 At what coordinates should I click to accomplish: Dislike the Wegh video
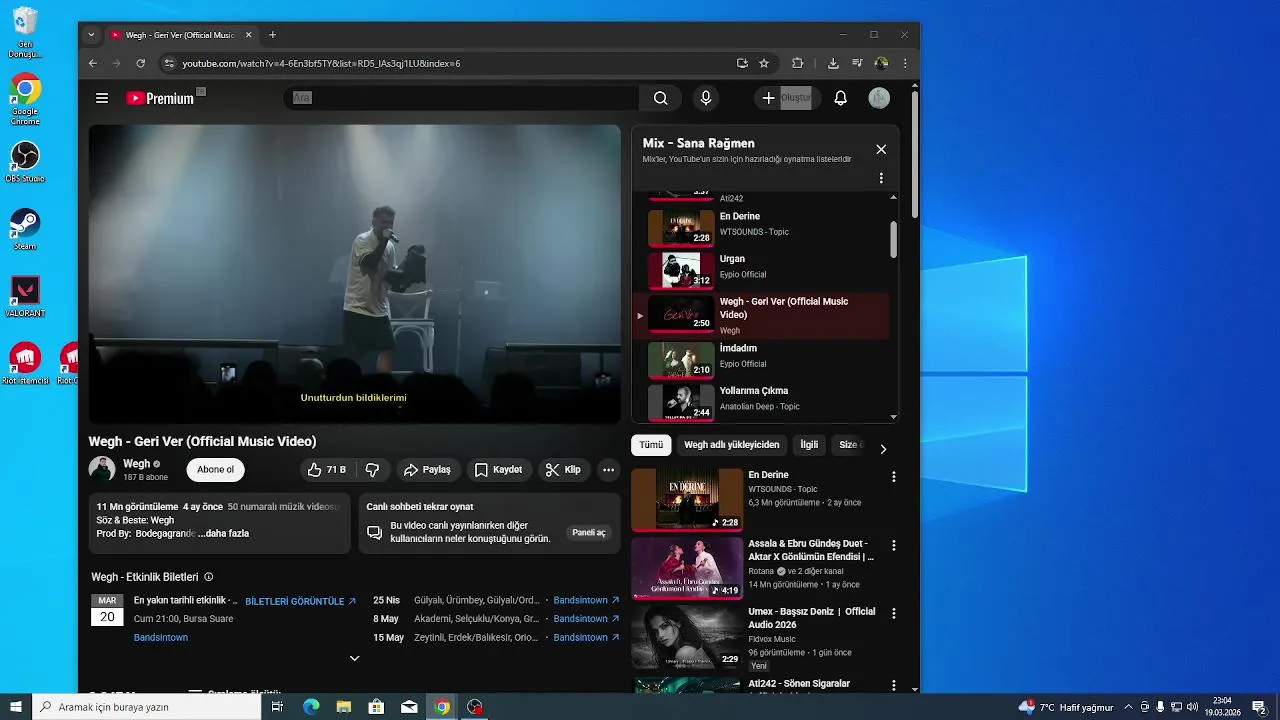click(x=372, y=470)
